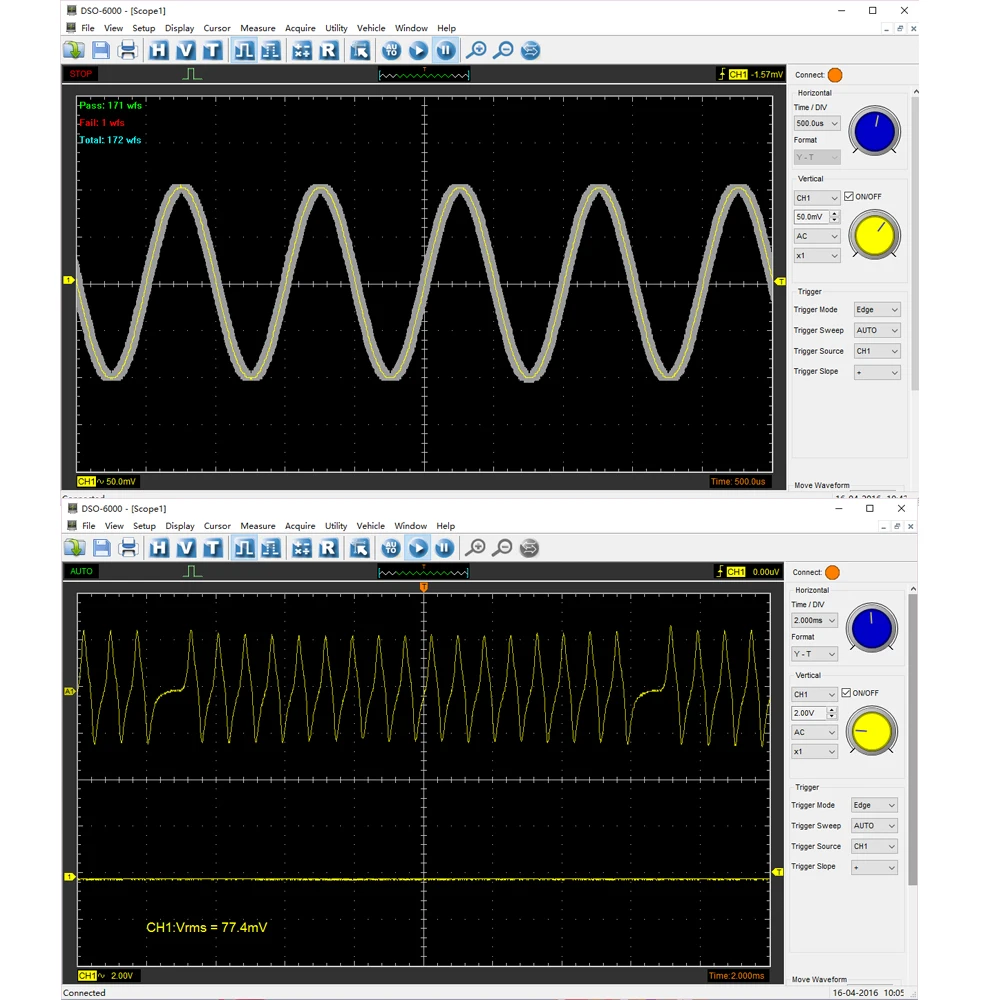
Task: Click the R reference icon in bottom window
Action: click(328, 548)
